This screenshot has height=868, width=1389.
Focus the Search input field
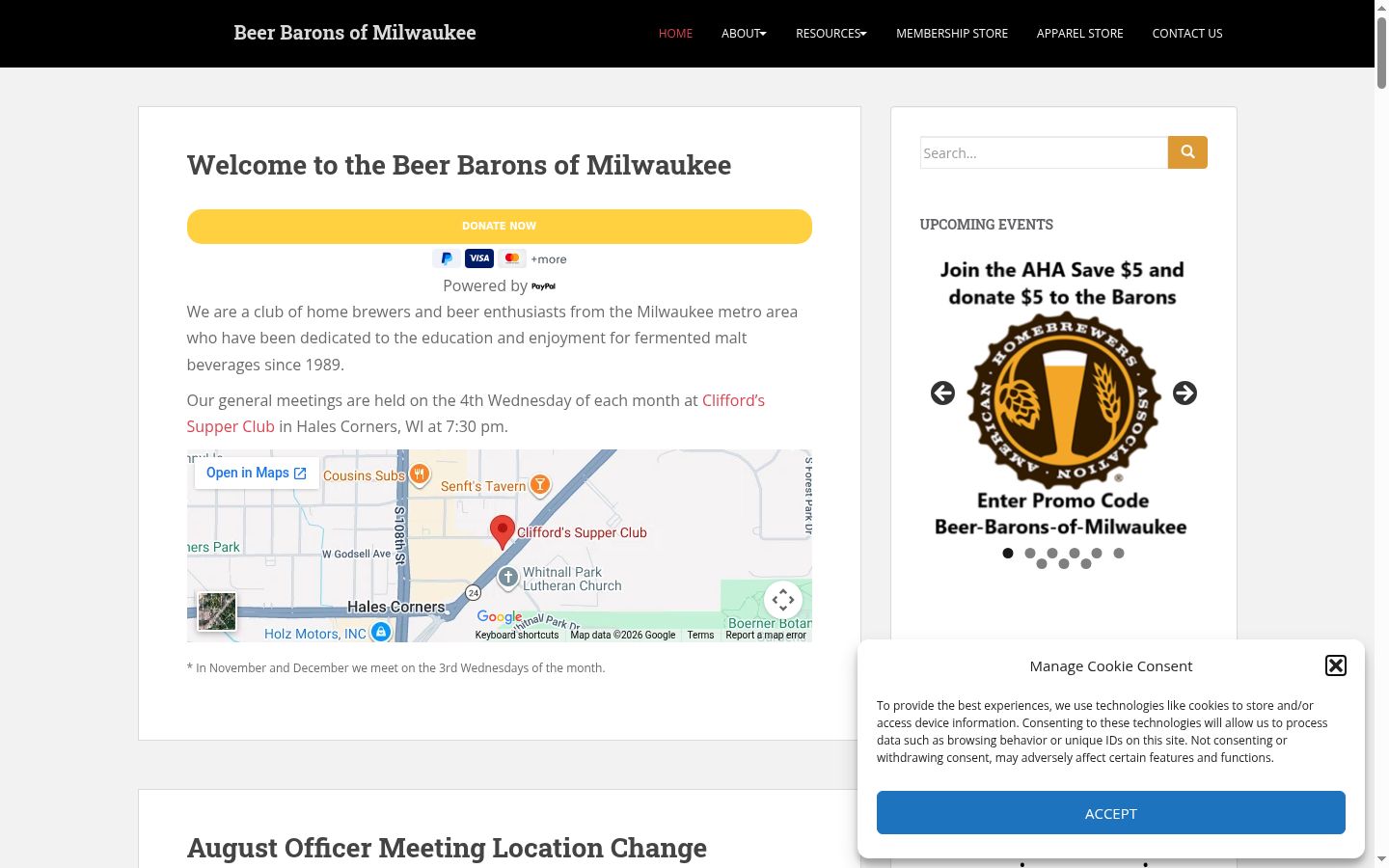click(x=1044, y=152)
